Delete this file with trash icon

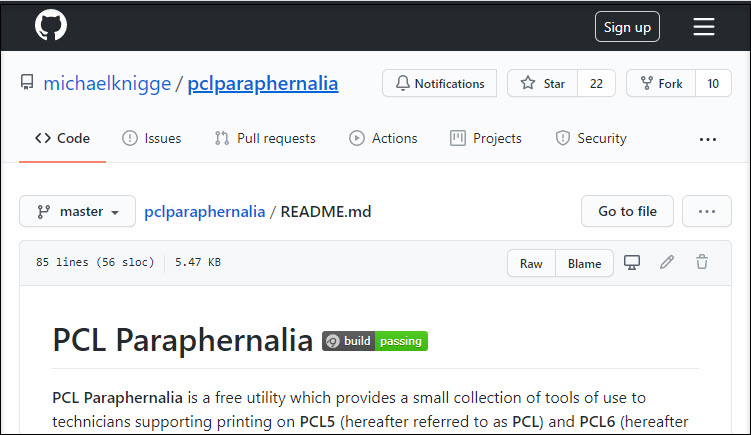coord(702,262)
